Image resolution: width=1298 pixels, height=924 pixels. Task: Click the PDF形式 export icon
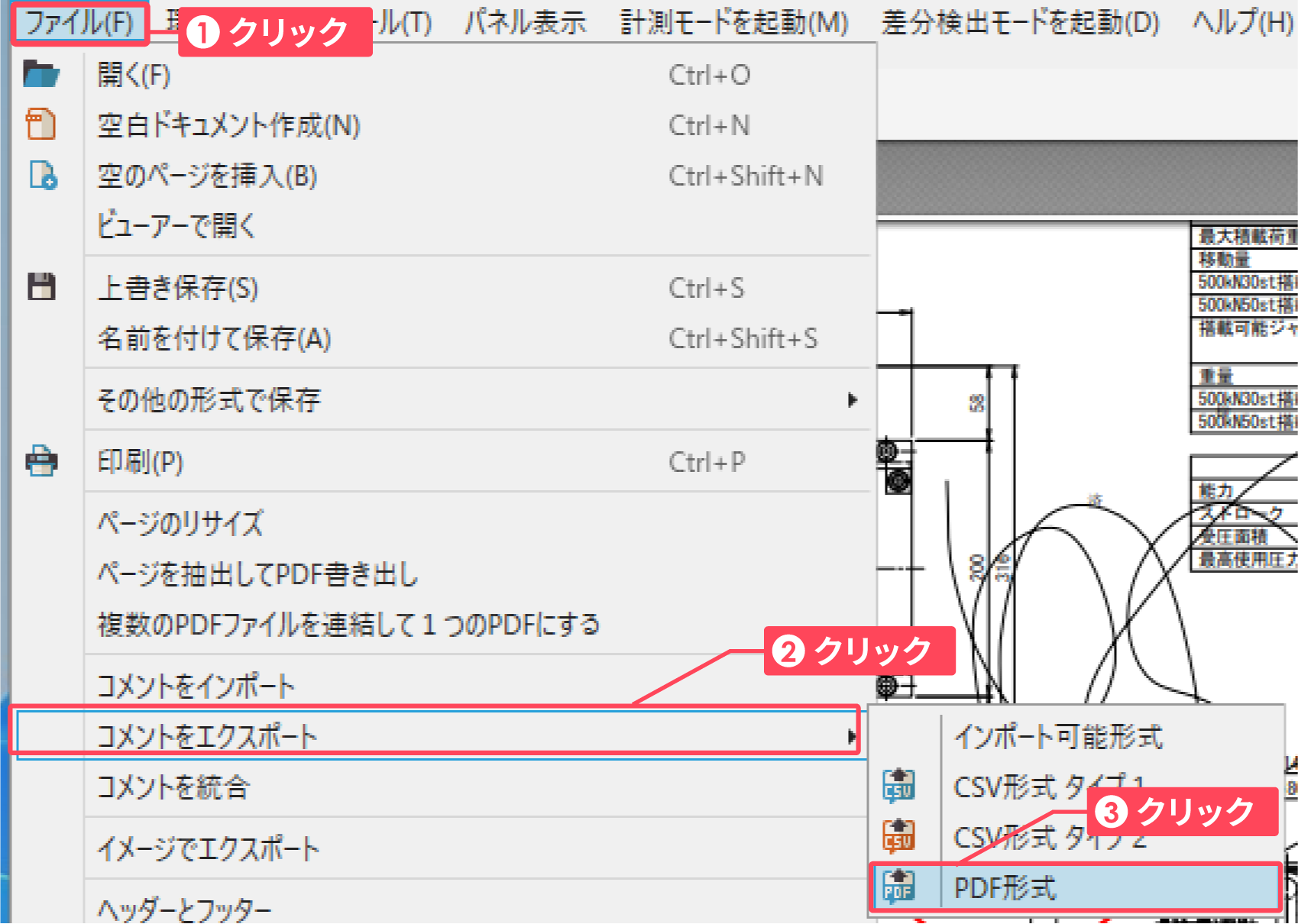coord(899,887)
